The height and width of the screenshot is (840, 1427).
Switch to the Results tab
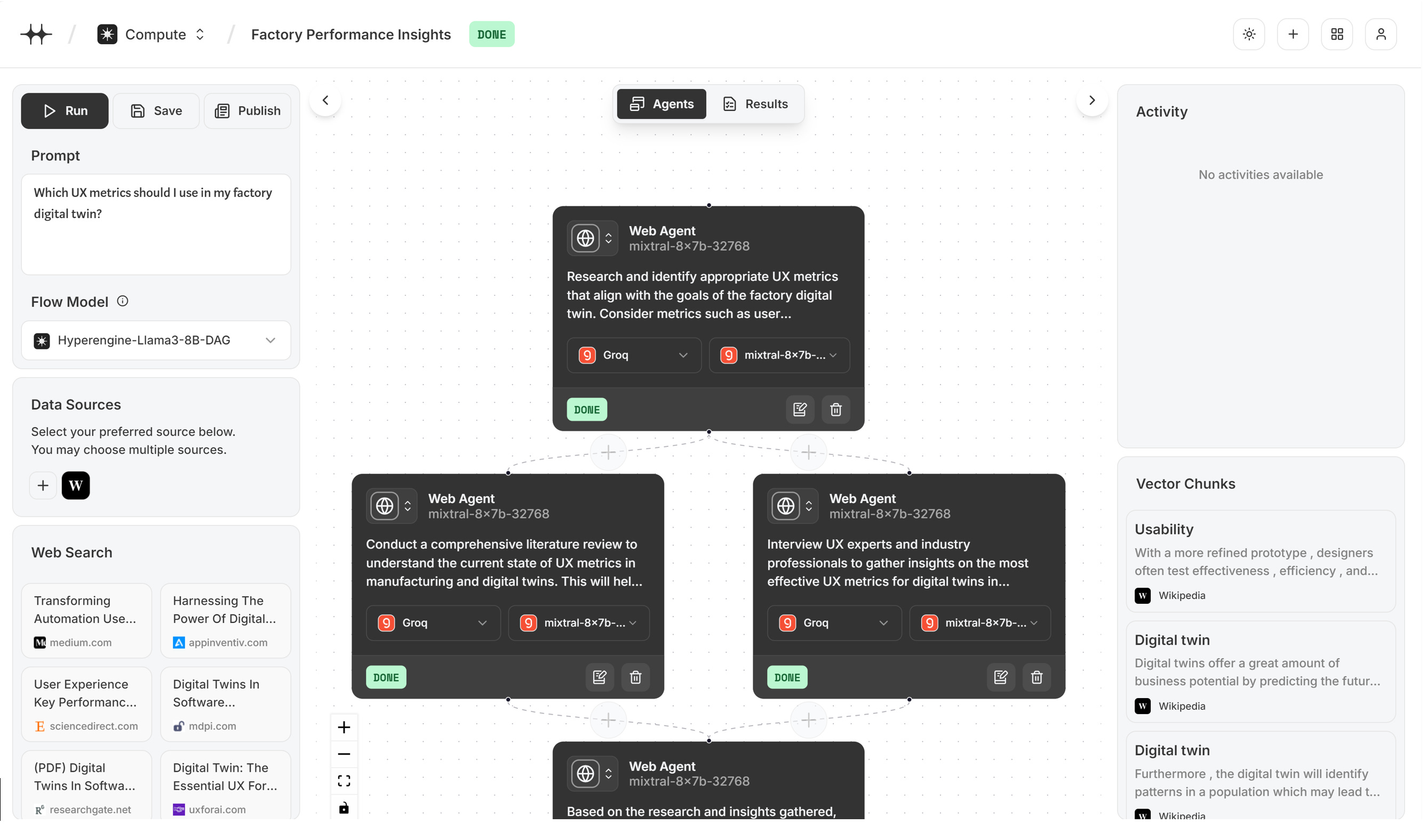[x=758, y=104]
